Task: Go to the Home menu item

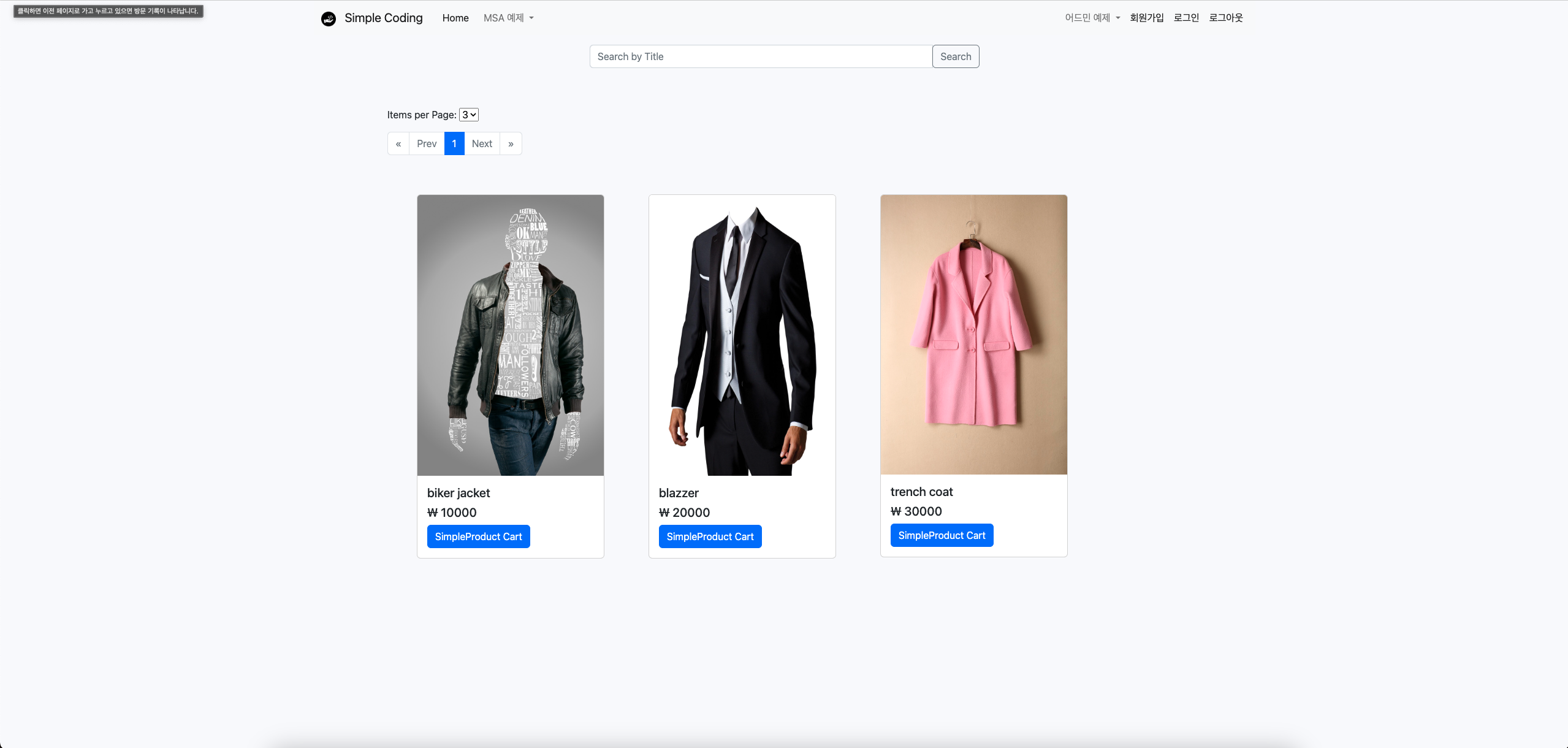Action: pyautogui.click(x=455, y=18)
